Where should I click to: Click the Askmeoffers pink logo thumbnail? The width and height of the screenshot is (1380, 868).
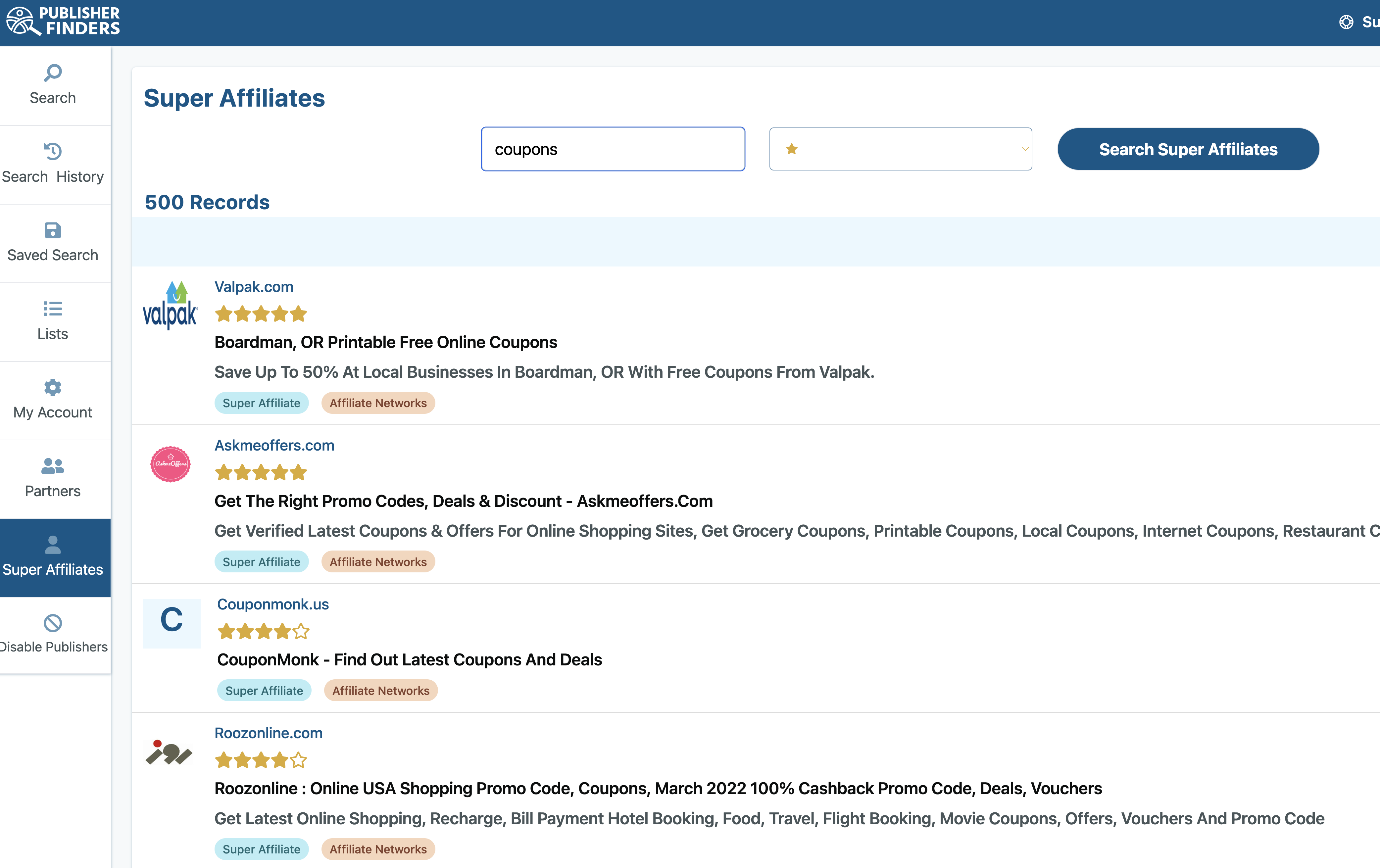[x=170, y=464]
